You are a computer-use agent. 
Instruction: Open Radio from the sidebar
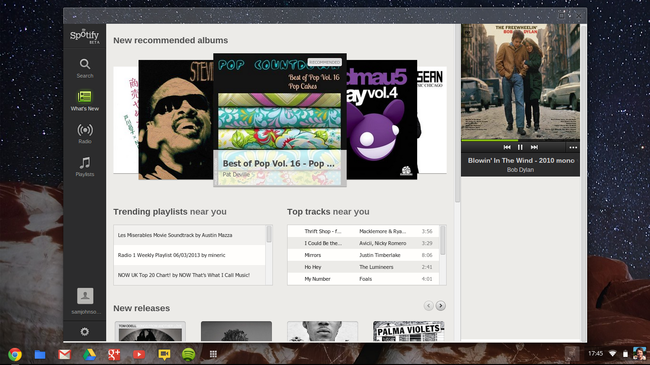pyautogui.click(x=85, y=134)
